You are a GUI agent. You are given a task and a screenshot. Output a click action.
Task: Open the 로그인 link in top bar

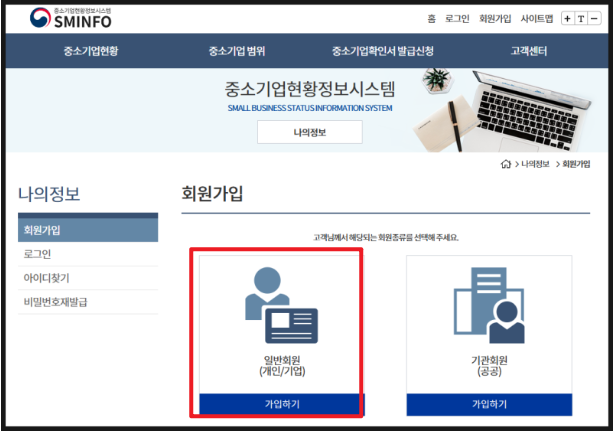[x=457, y=18]
